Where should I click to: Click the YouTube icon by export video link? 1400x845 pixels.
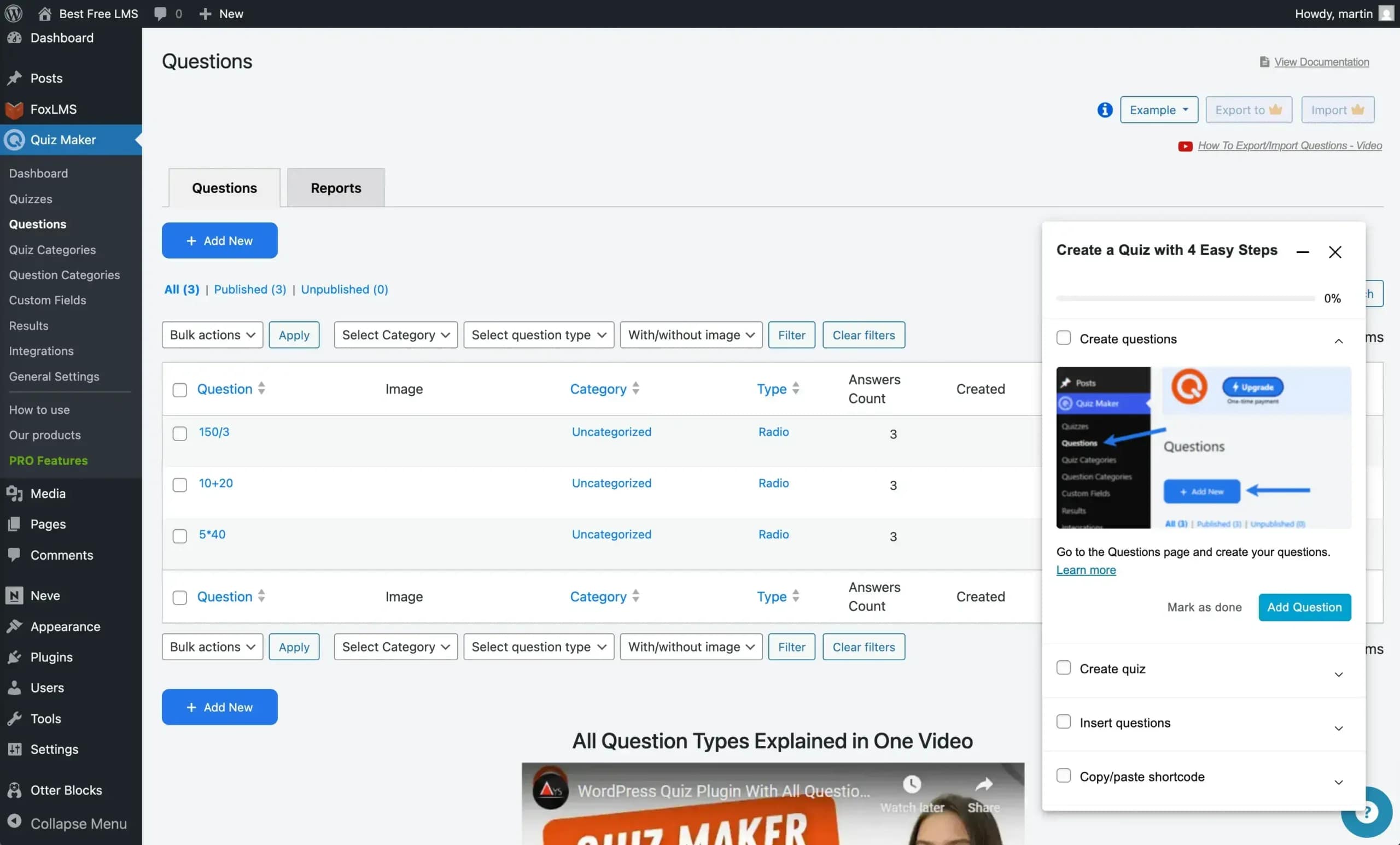[x=1185, y=146]
